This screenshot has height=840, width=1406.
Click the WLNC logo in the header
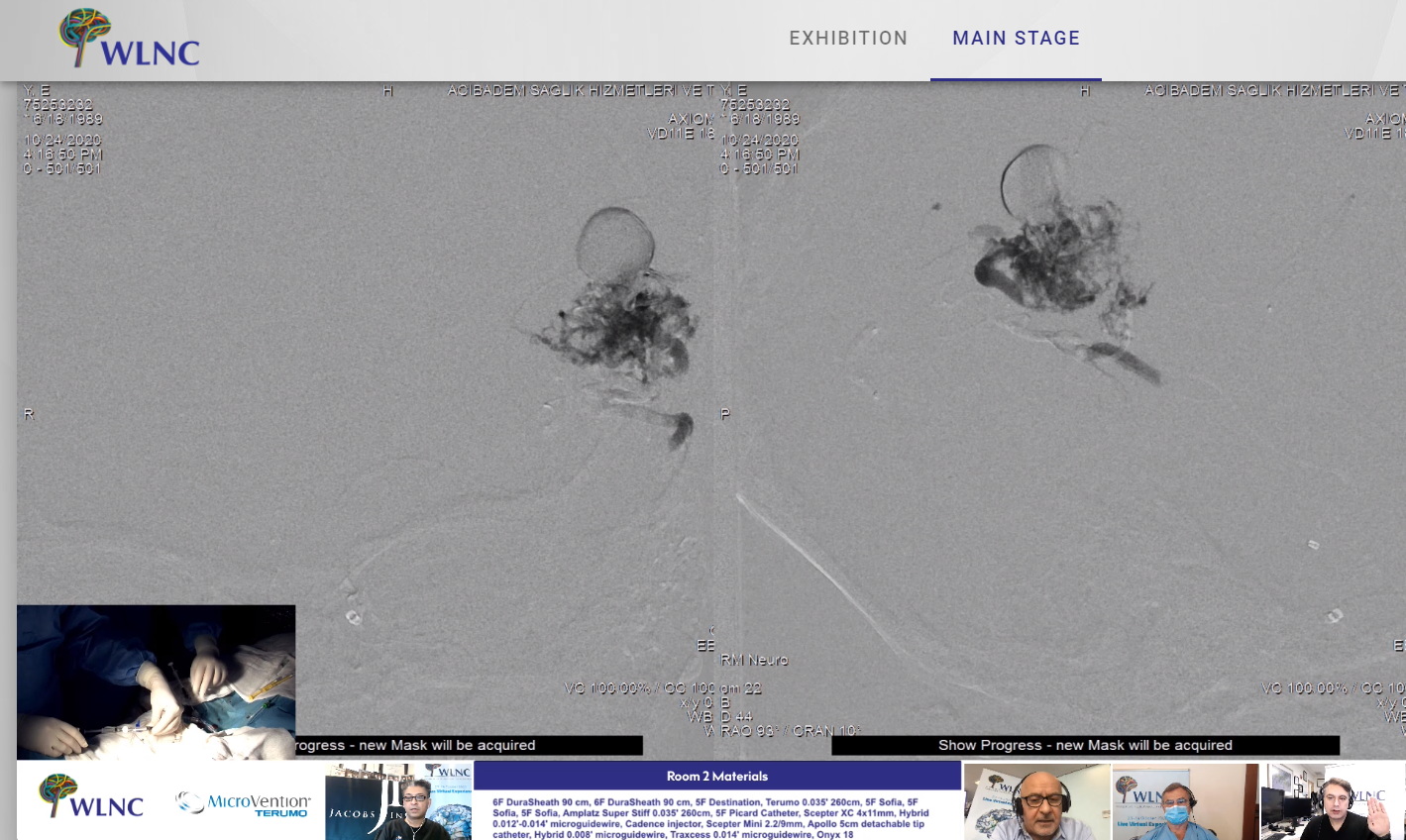pos(130,40)
